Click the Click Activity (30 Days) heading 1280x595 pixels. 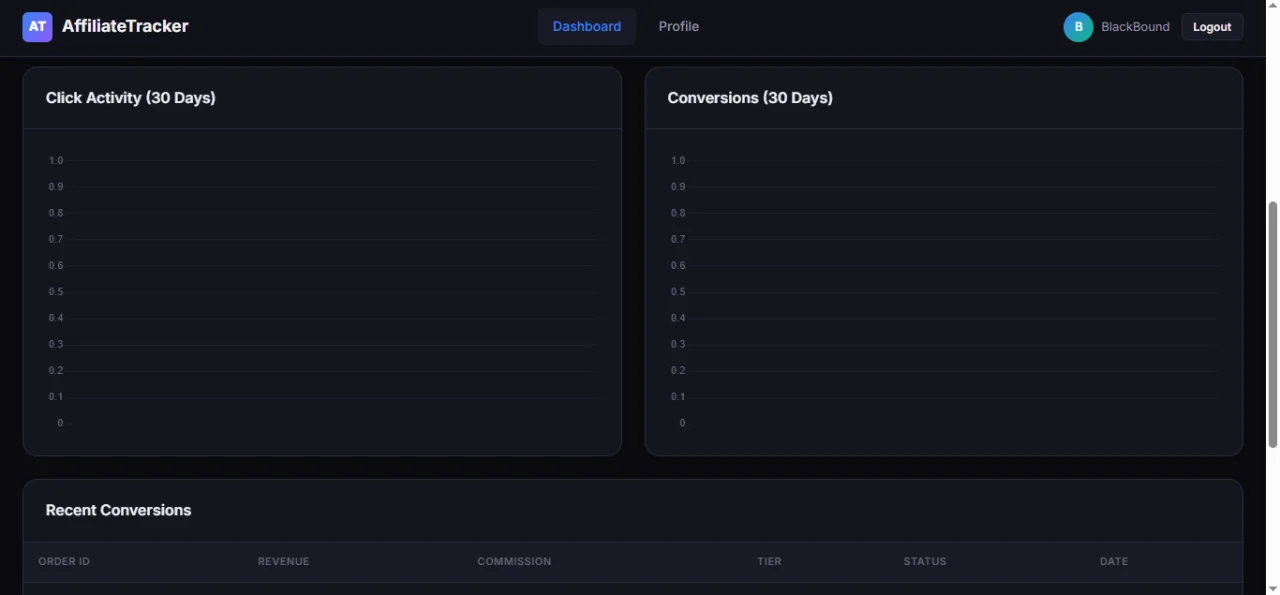click(x=131, y=98)
